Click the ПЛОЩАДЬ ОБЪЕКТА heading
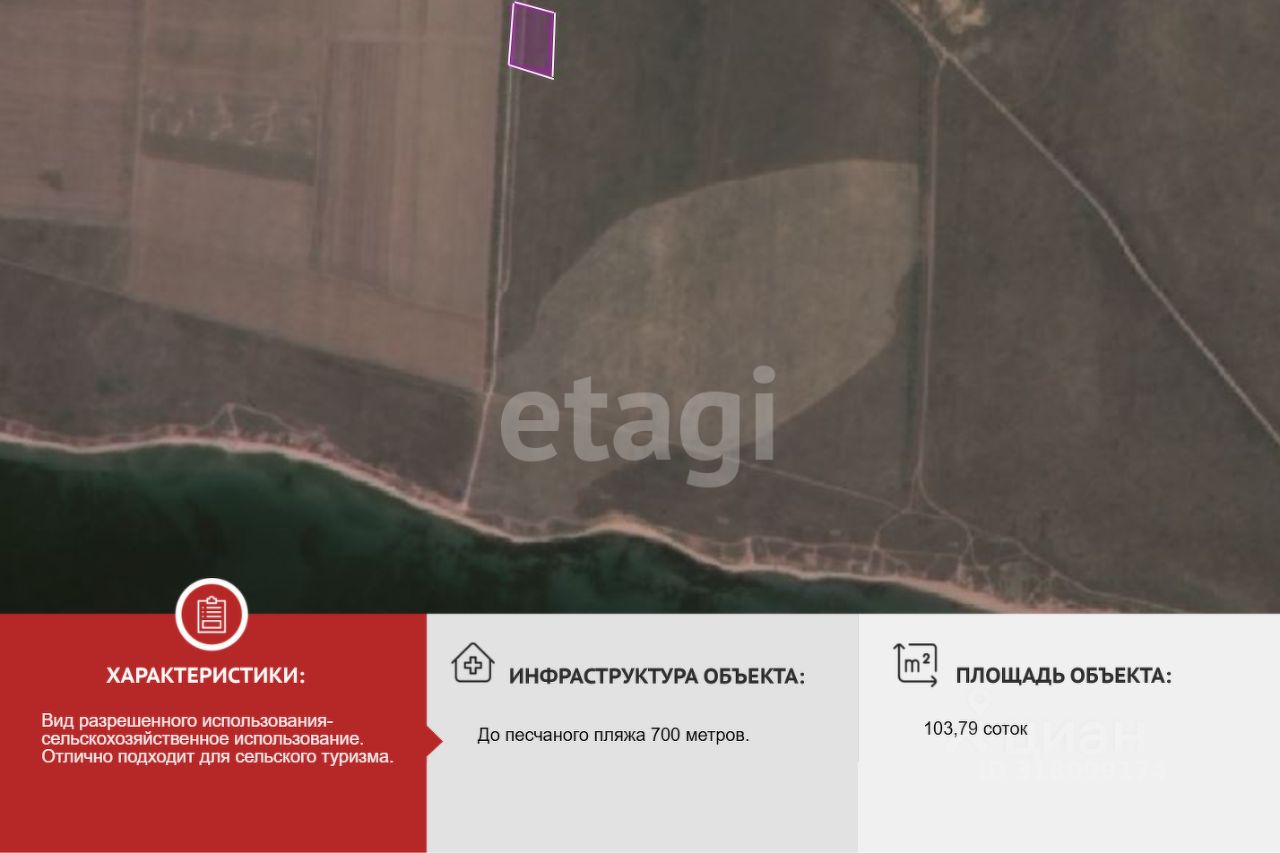1280x853 pixels. tap(1064, 676)
